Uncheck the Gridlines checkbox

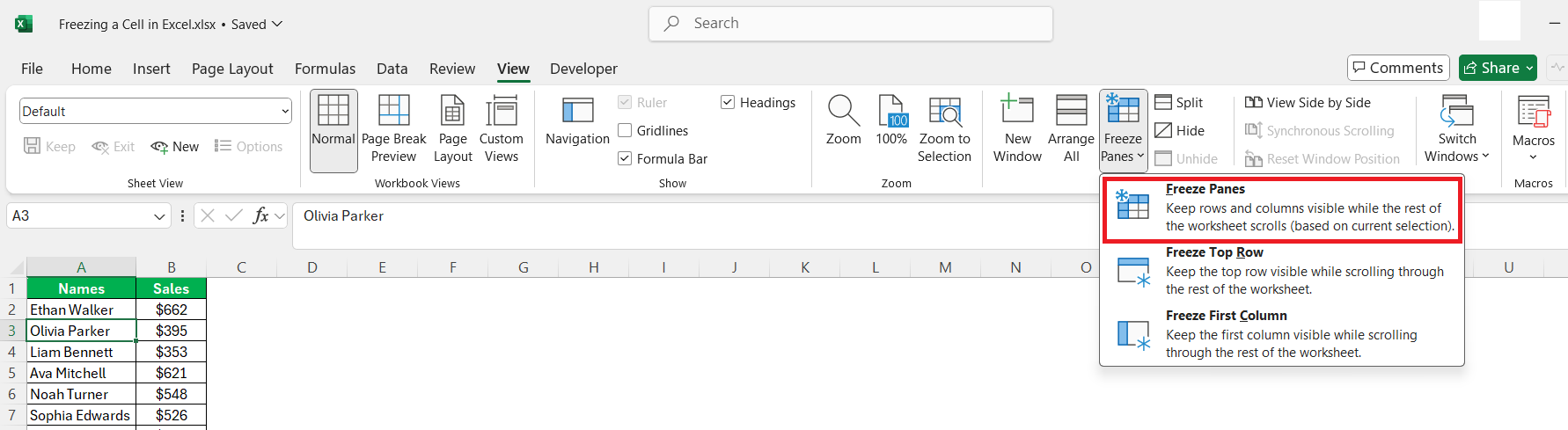[626, 131]
